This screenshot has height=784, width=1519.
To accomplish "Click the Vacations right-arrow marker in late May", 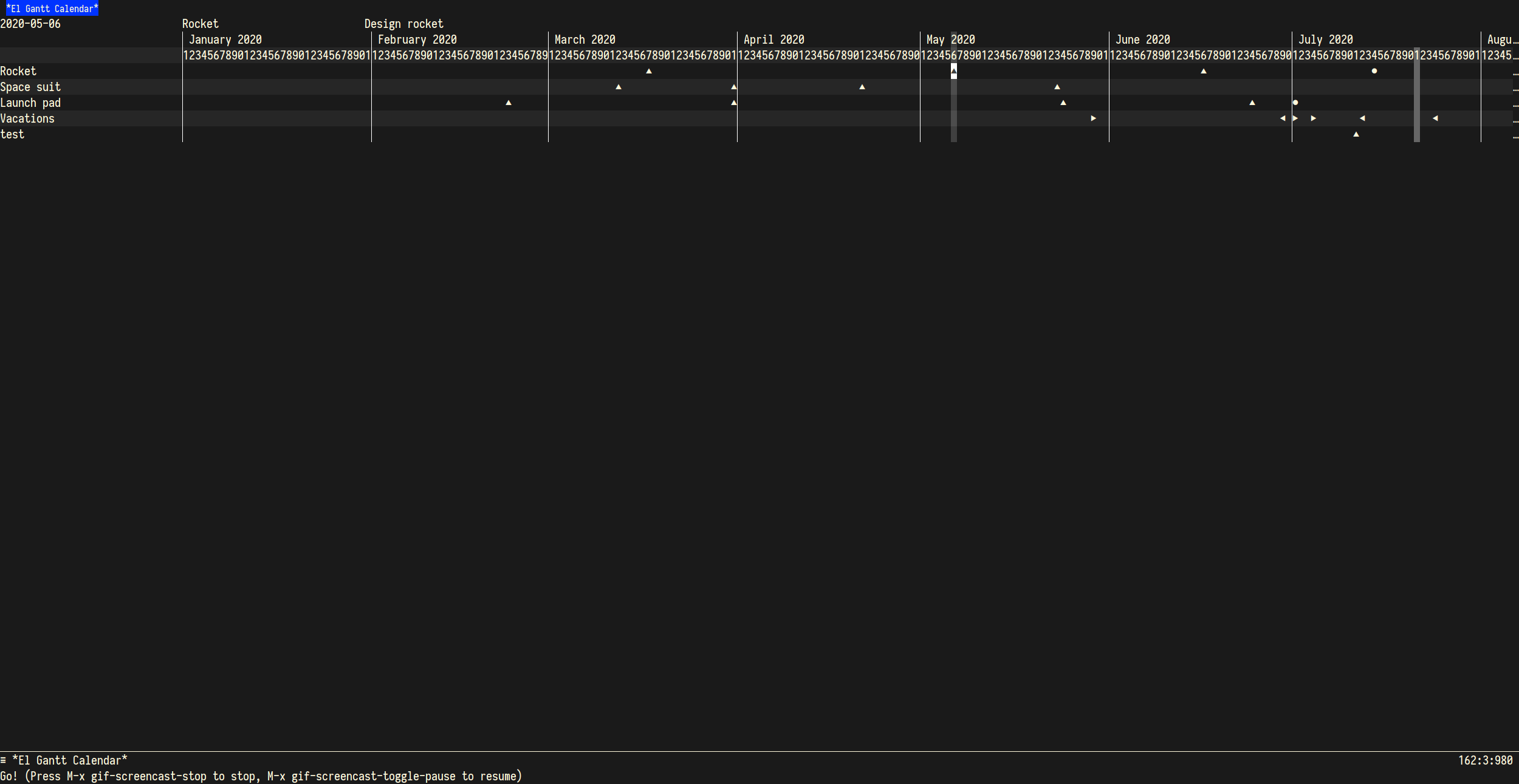I will [1094, 118].
